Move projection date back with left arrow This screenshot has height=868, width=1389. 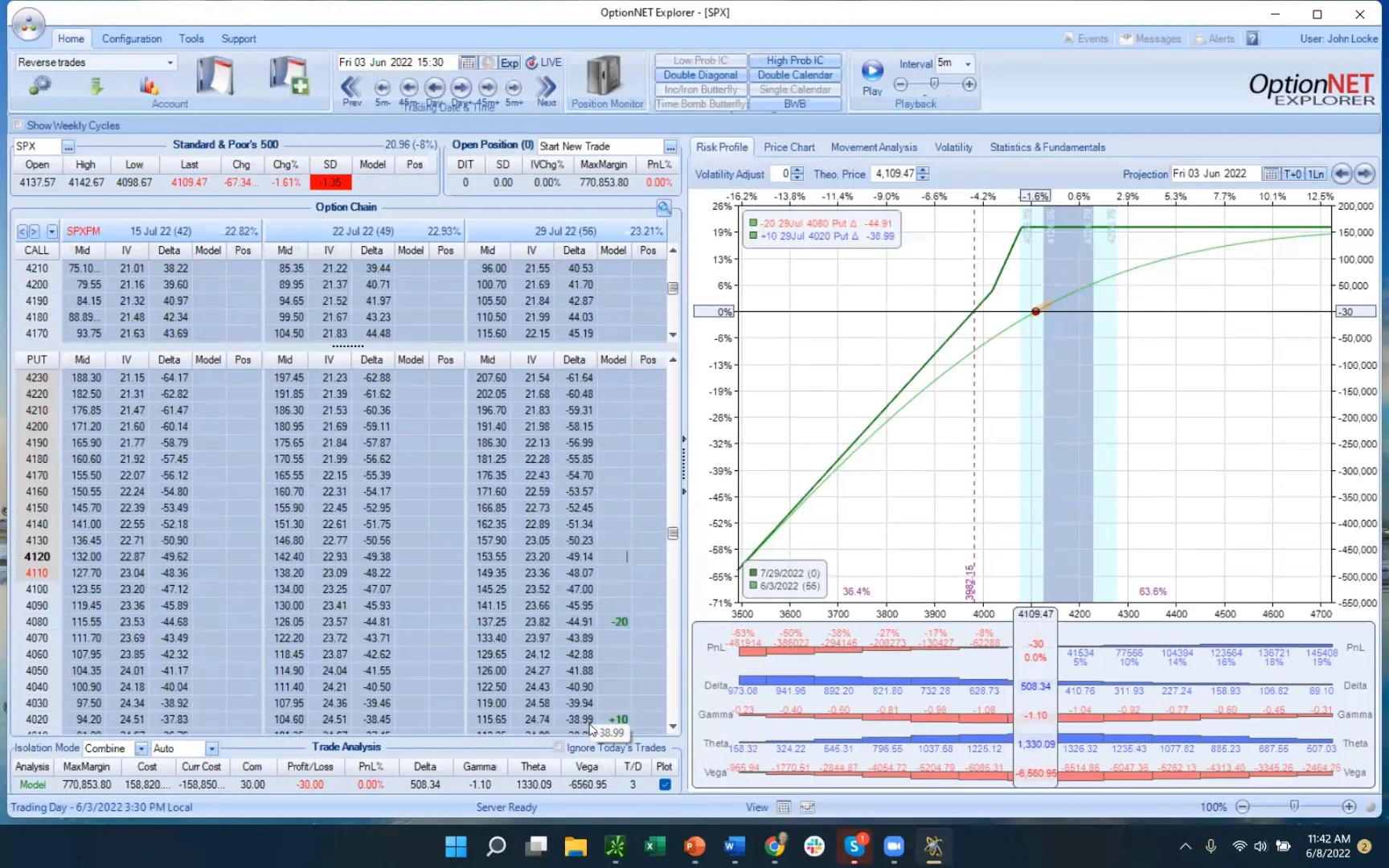(1342, 174)
